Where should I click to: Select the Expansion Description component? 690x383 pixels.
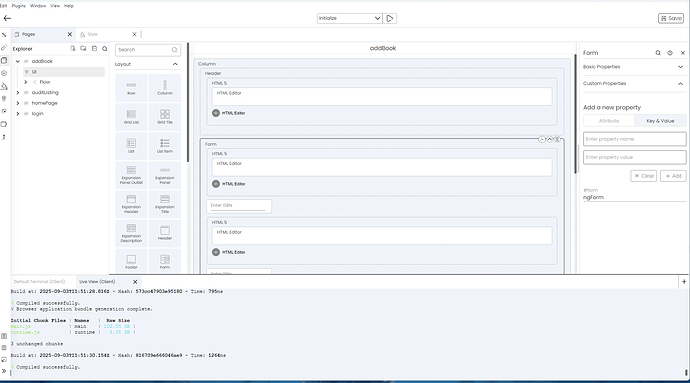pos(131,233)
